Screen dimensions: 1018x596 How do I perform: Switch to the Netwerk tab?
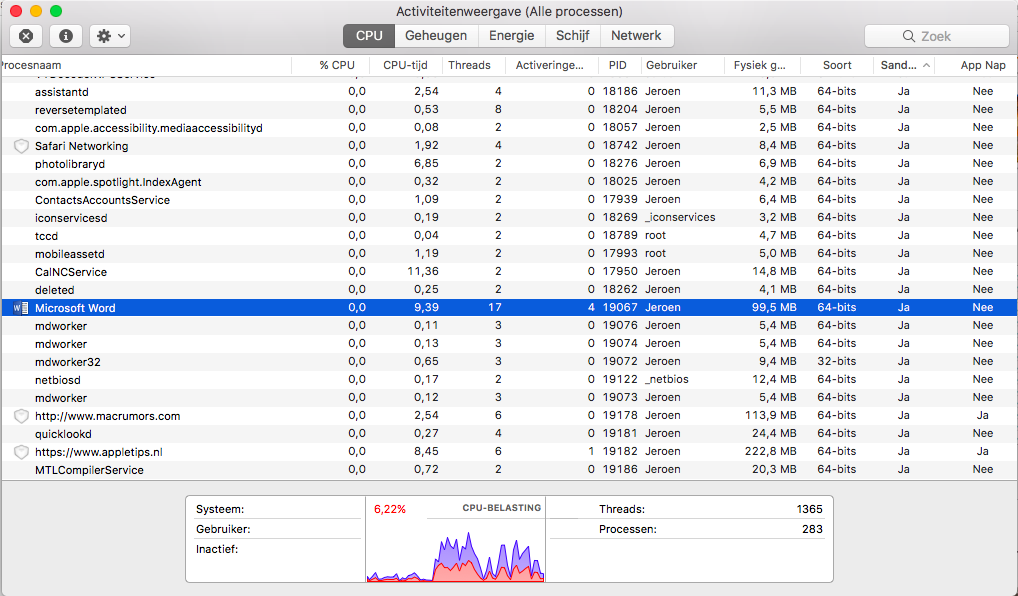tap(636, 36)
